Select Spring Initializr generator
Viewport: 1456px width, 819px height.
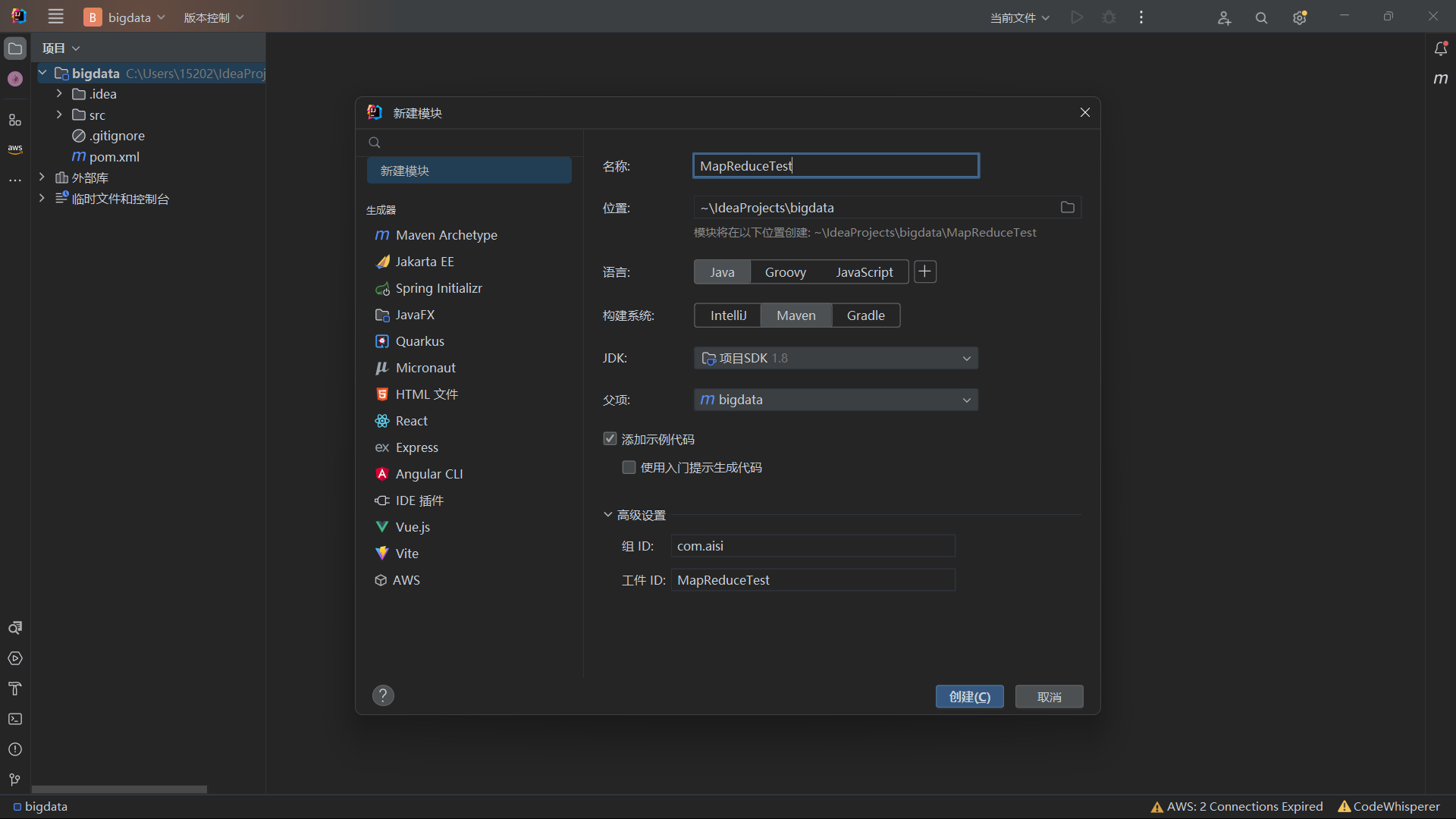click(438, 288)
